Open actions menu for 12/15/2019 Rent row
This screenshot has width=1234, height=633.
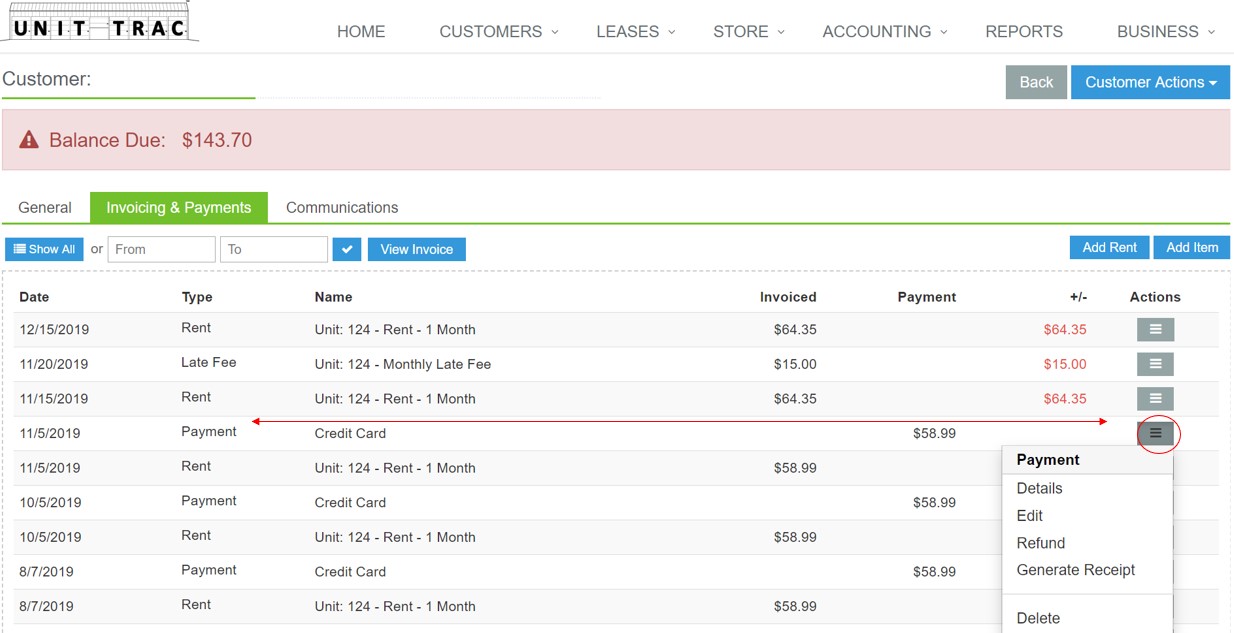tap(1155, 329)
